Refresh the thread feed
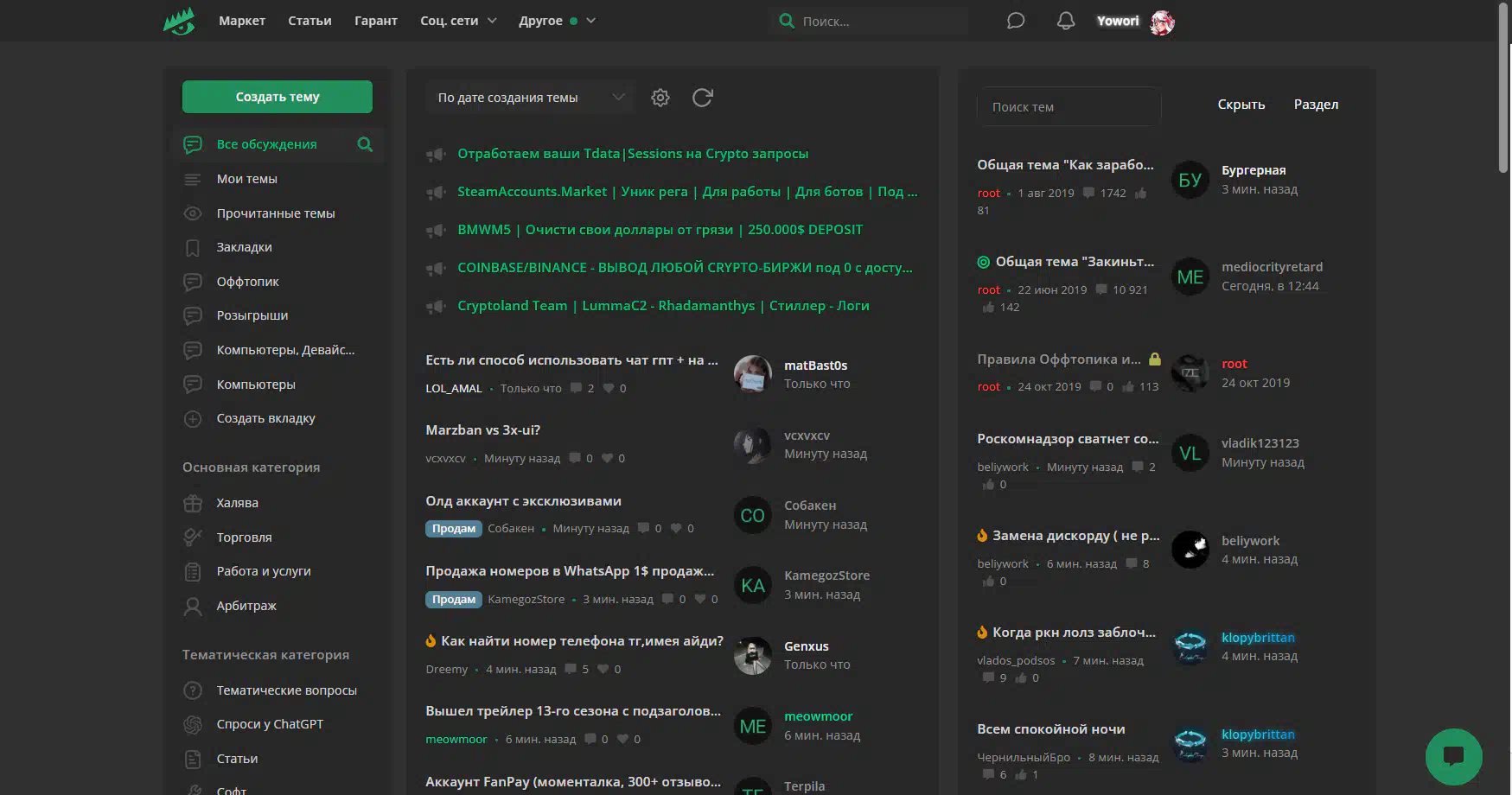 [702, 98]
